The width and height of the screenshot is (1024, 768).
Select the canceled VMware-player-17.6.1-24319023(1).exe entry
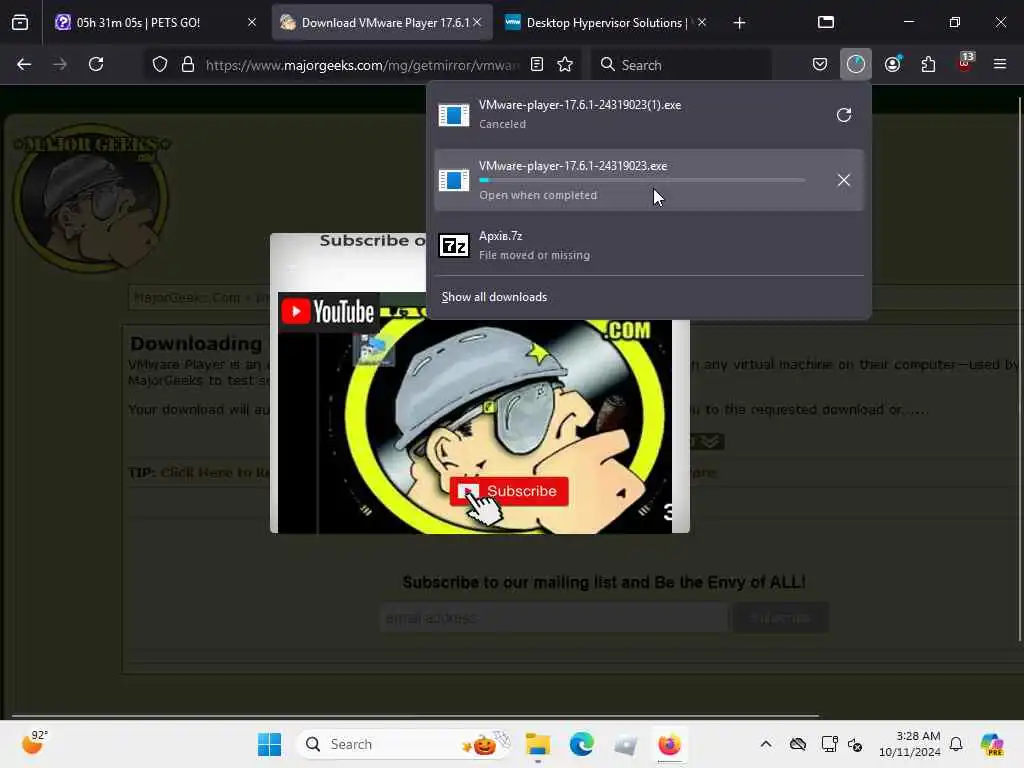[648, 115]
